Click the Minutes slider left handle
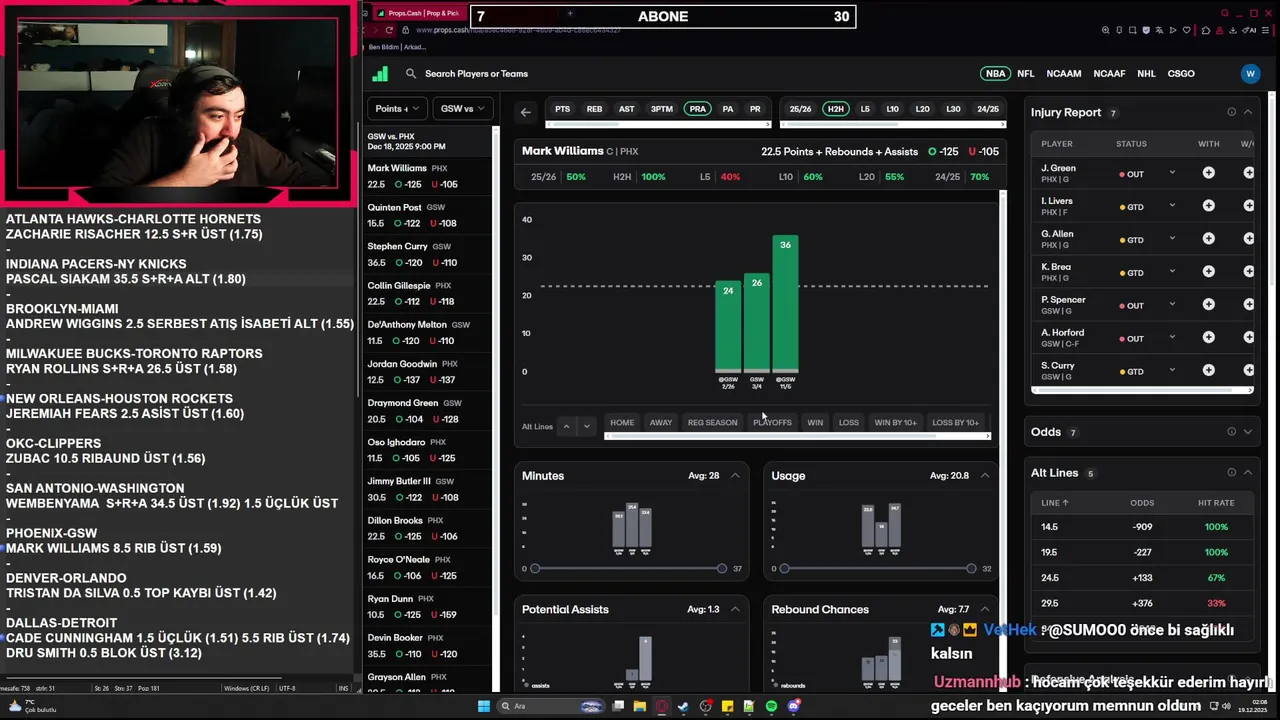Screen dimensions: 1280x720 point(535,568)
